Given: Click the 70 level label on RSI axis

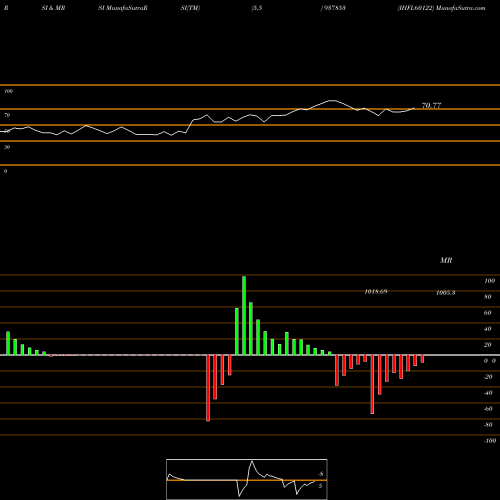Looking at the screenshot, I should (7, 115).
